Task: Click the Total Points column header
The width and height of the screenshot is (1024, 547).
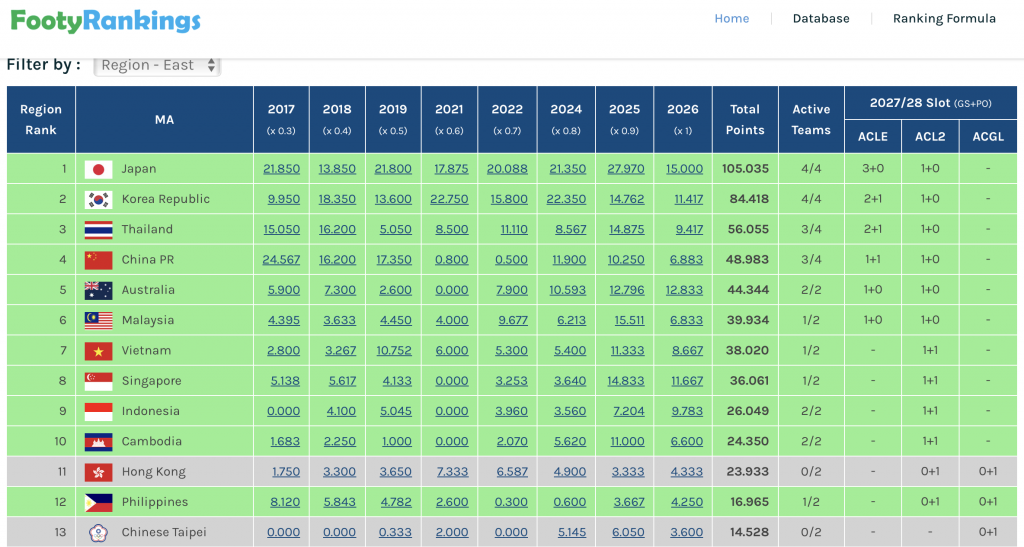Action: click(745, 120)
